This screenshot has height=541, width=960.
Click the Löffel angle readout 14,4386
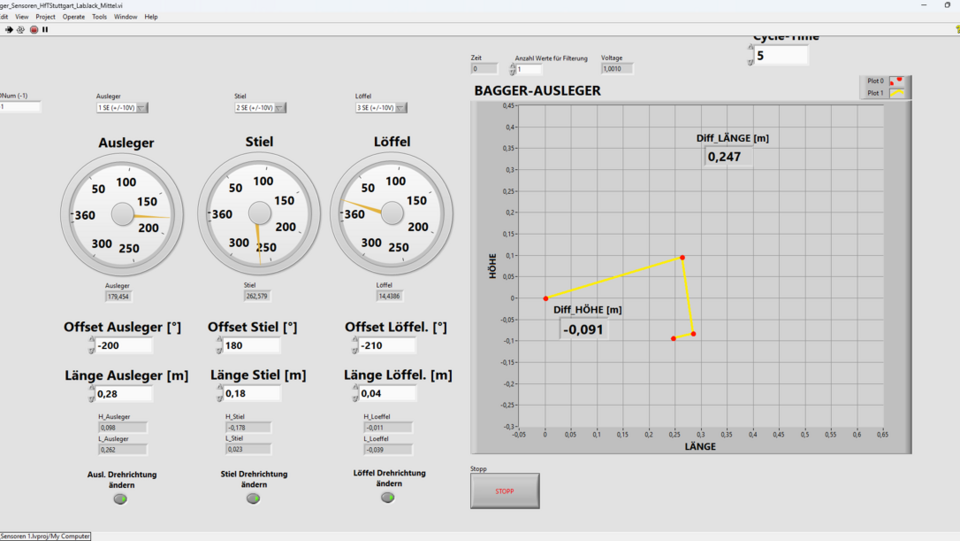(389, 296)
